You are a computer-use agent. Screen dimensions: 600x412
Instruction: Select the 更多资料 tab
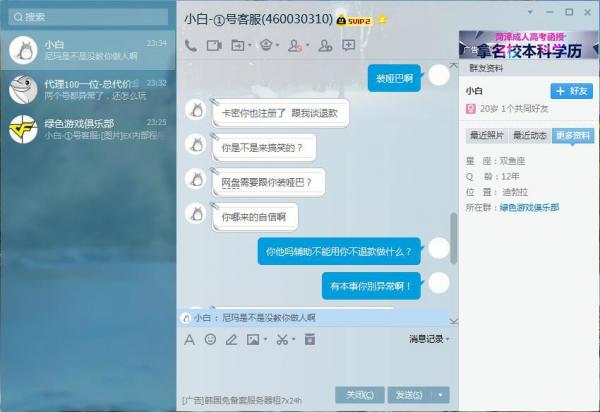tap(573, 135)
